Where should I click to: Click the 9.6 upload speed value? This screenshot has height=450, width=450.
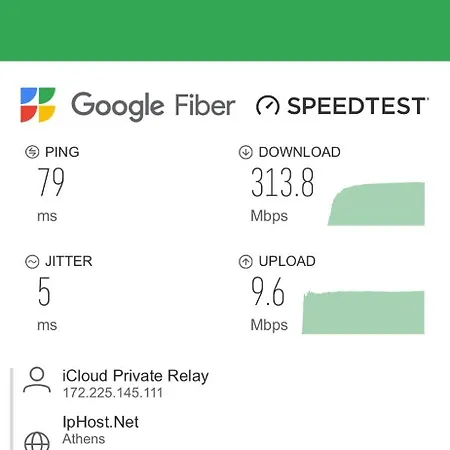click(268, 292)
